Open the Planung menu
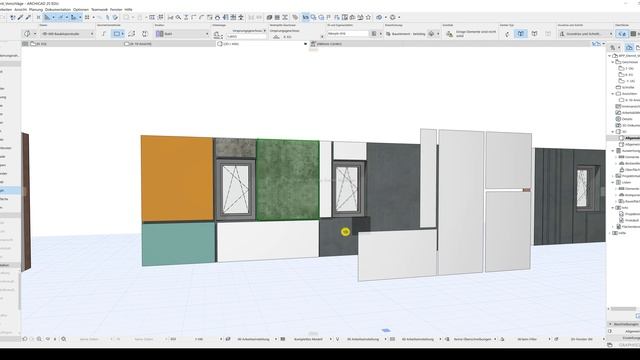 (36, 9)
